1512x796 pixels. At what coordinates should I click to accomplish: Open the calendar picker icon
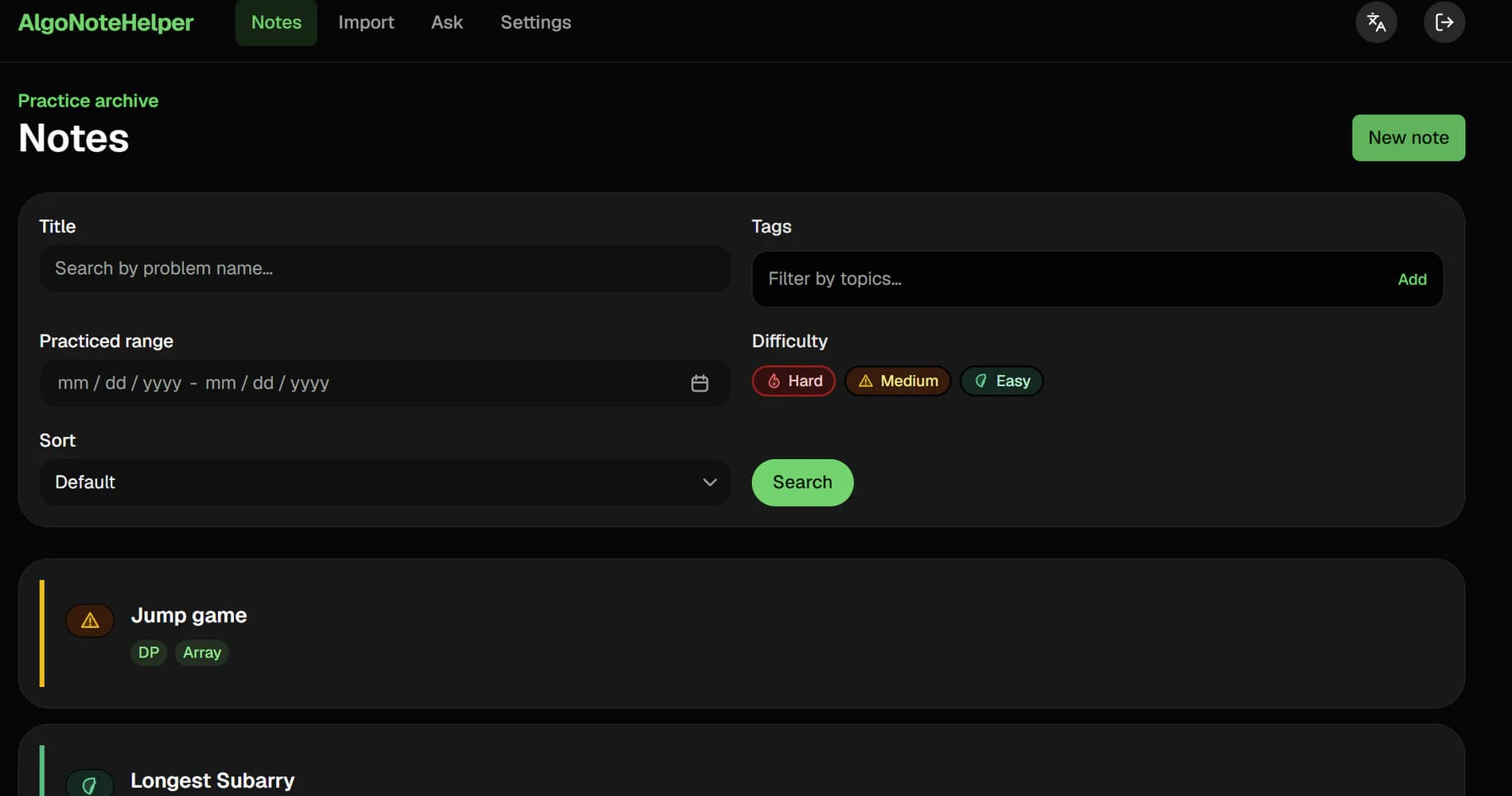tap(699, 384)
